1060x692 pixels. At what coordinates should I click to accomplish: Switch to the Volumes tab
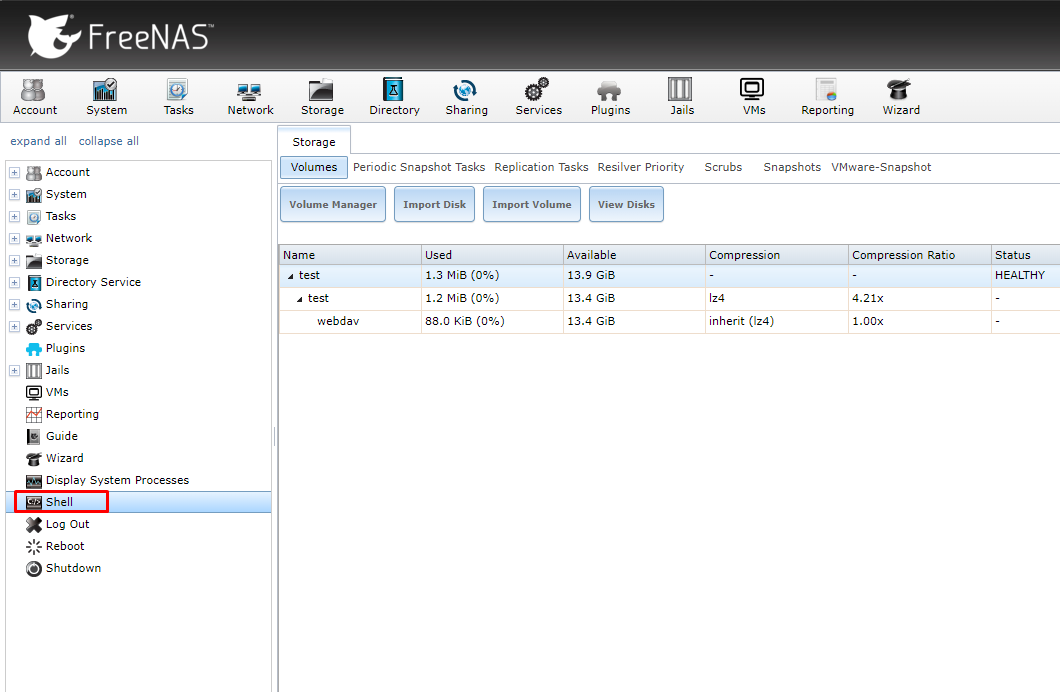tap(314, 167)
